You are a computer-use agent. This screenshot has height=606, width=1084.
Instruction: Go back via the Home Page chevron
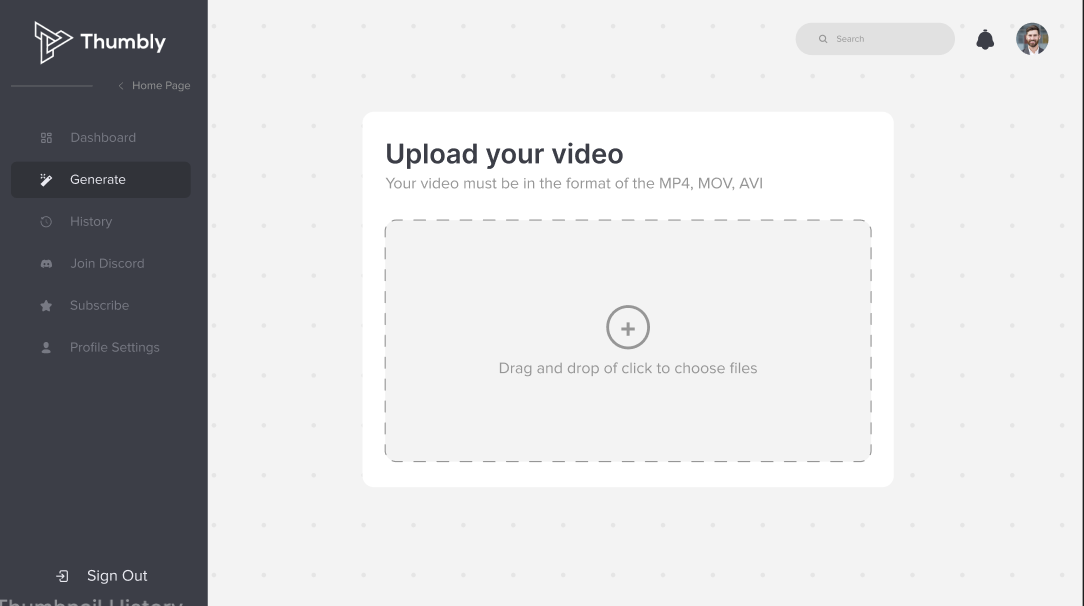point(121,86)
